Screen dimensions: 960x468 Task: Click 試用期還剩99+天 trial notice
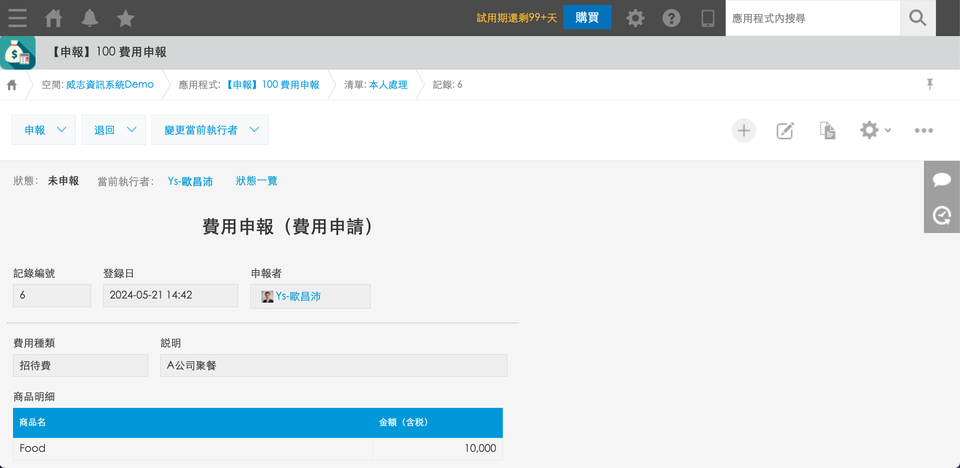click(x=517, y=18)
